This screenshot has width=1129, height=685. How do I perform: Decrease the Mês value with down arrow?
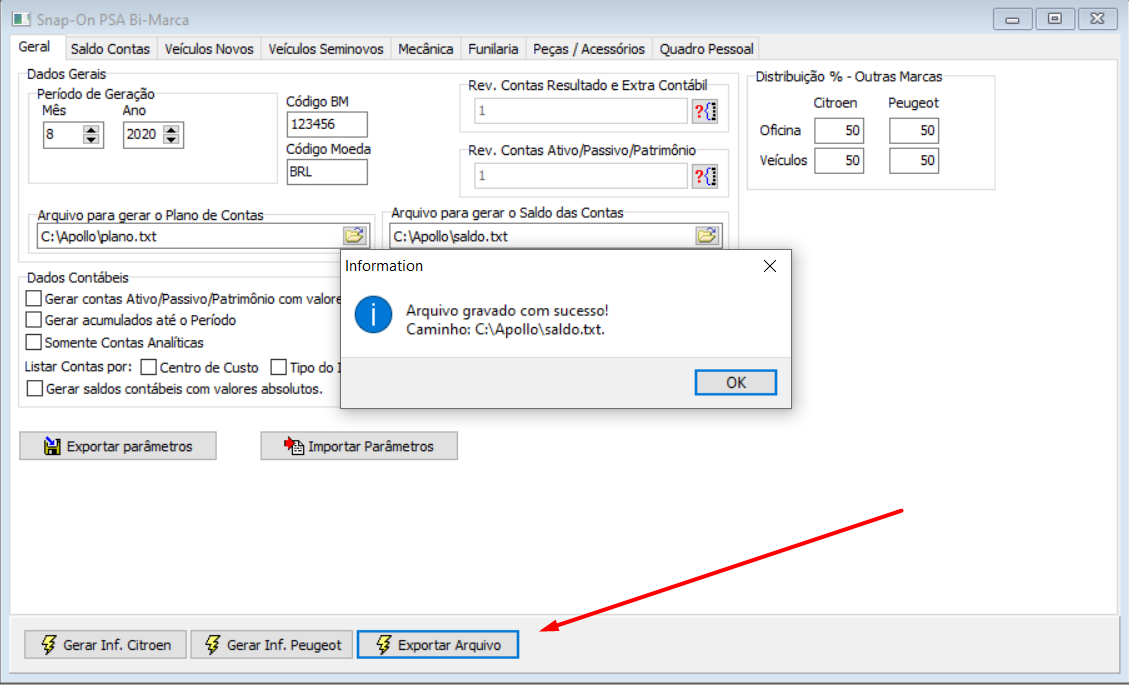tap(91, 140)
